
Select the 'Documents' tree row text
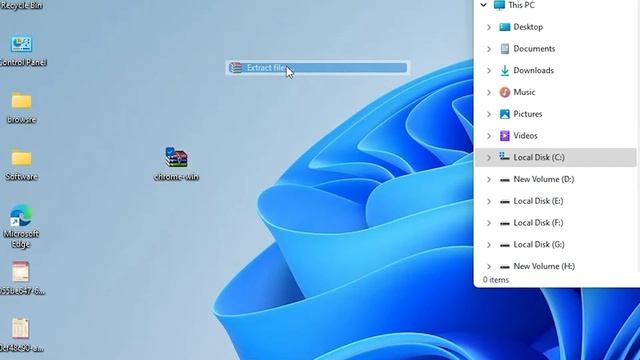(534, 49)
